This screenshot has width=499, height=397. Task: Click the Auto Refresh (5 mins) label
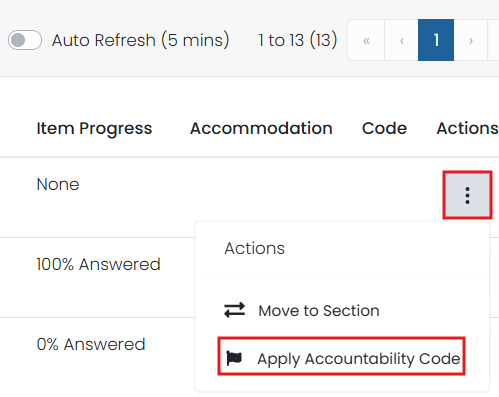pos(140,40)
